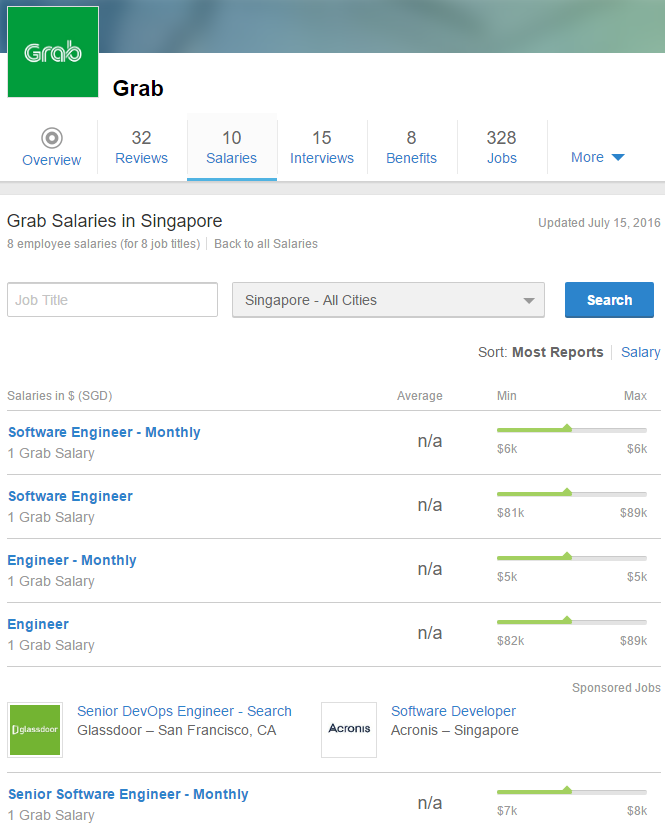Click the Glassdoor sponsored job logo
The height and width of the screenshot is (830, 665).
tap(35, 729)
